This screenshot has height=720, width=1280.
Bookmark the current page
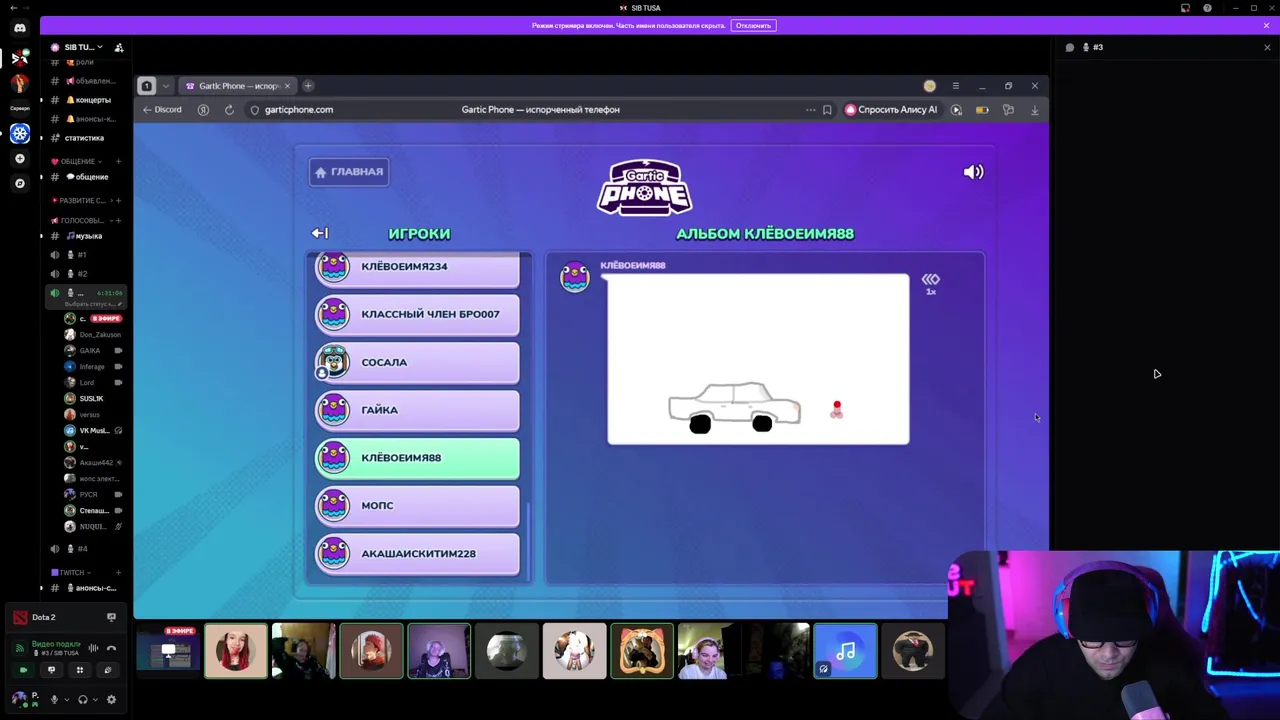click(827, 110)
